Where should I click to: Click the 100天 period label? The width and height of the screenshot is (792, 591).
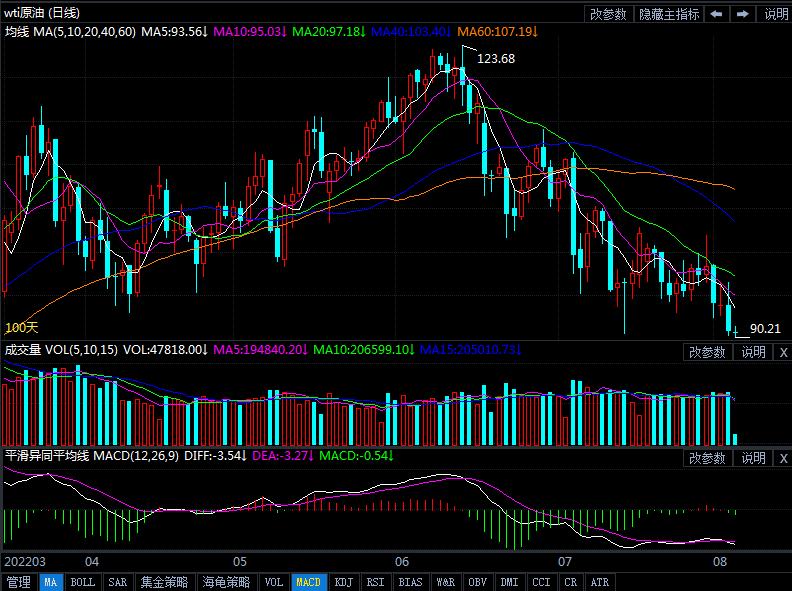tap(20, 328)
